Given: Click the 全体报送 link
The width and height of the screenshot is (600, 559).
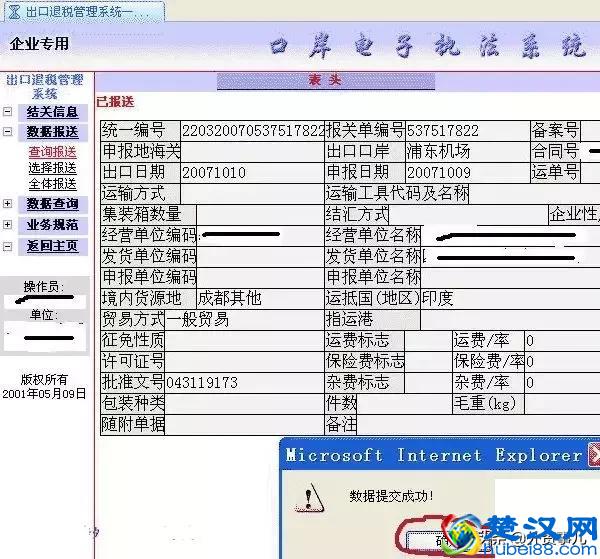Looking at the screenshot, I should coord(52,184).
